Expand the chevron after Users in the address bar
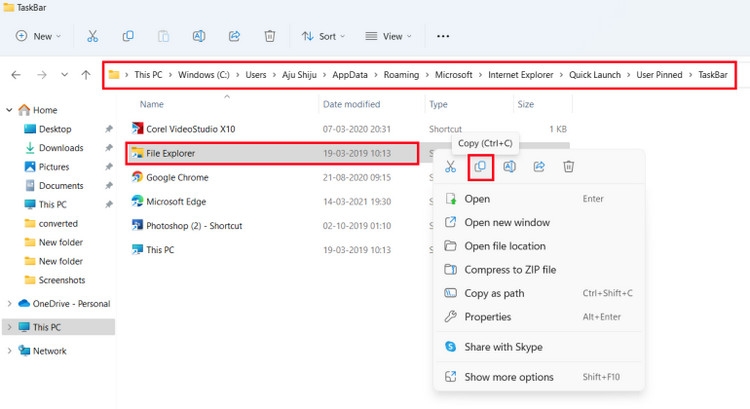The width and height of the screenshot is (750, 409). [x=275, y=75]
